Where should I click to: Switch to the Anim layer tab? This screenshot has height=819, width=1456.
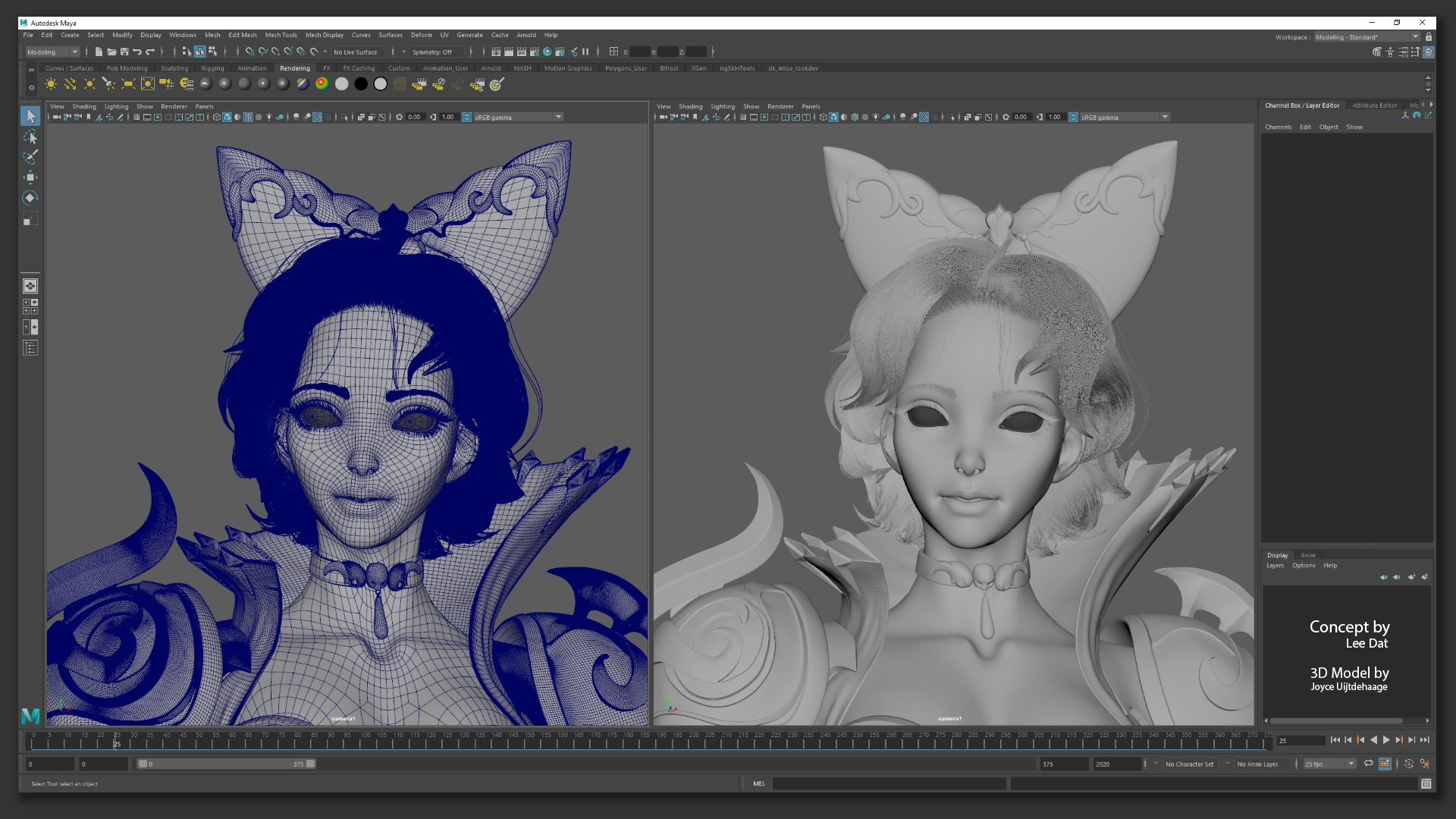[x=1308, y=555]
